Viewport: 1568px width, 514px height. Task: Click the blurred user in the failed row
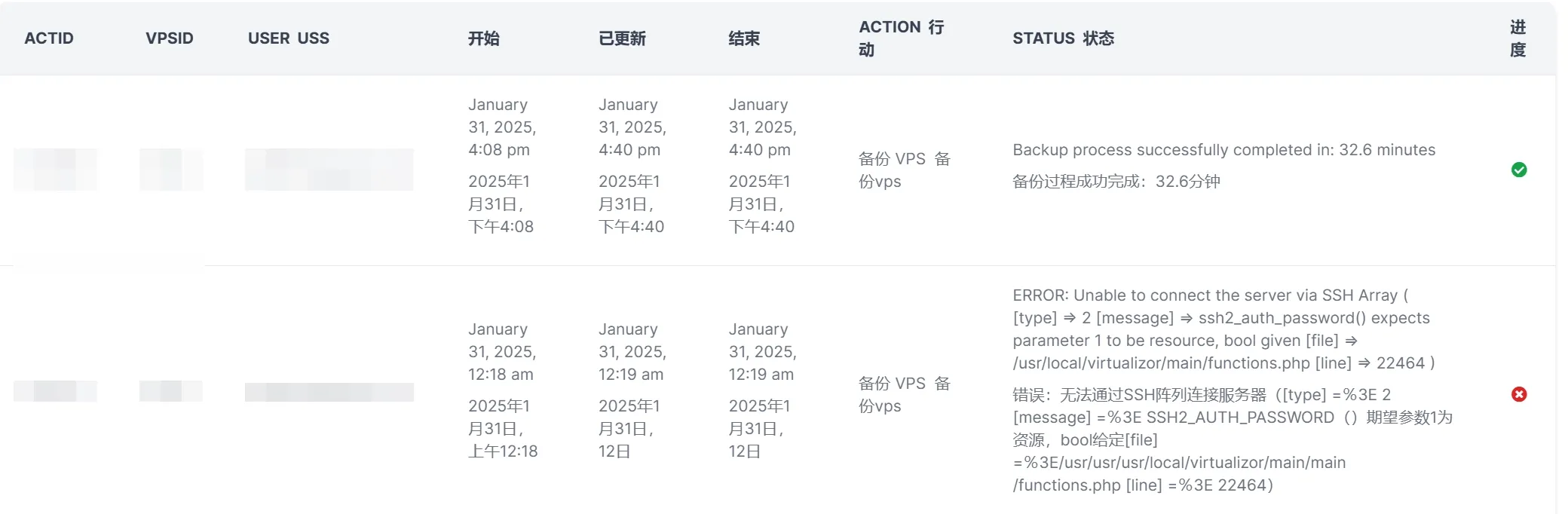tap(329, 392)
